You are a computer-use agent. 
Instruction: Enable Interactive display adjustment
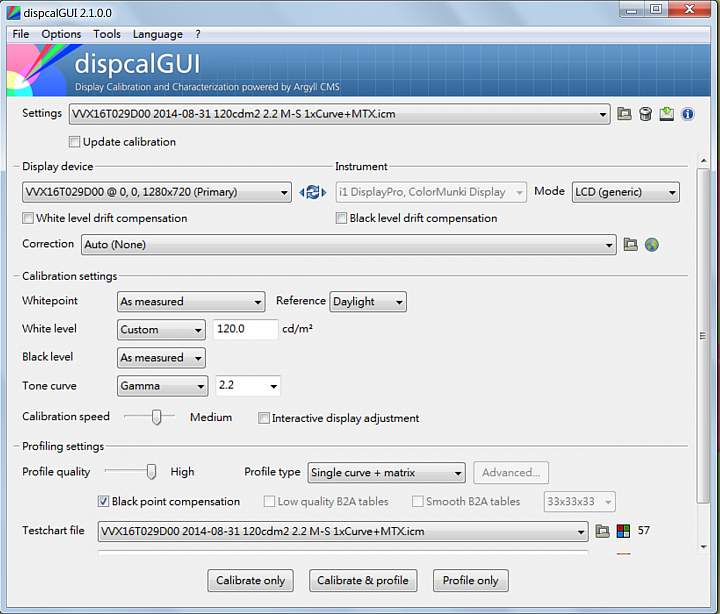[264, 418]
